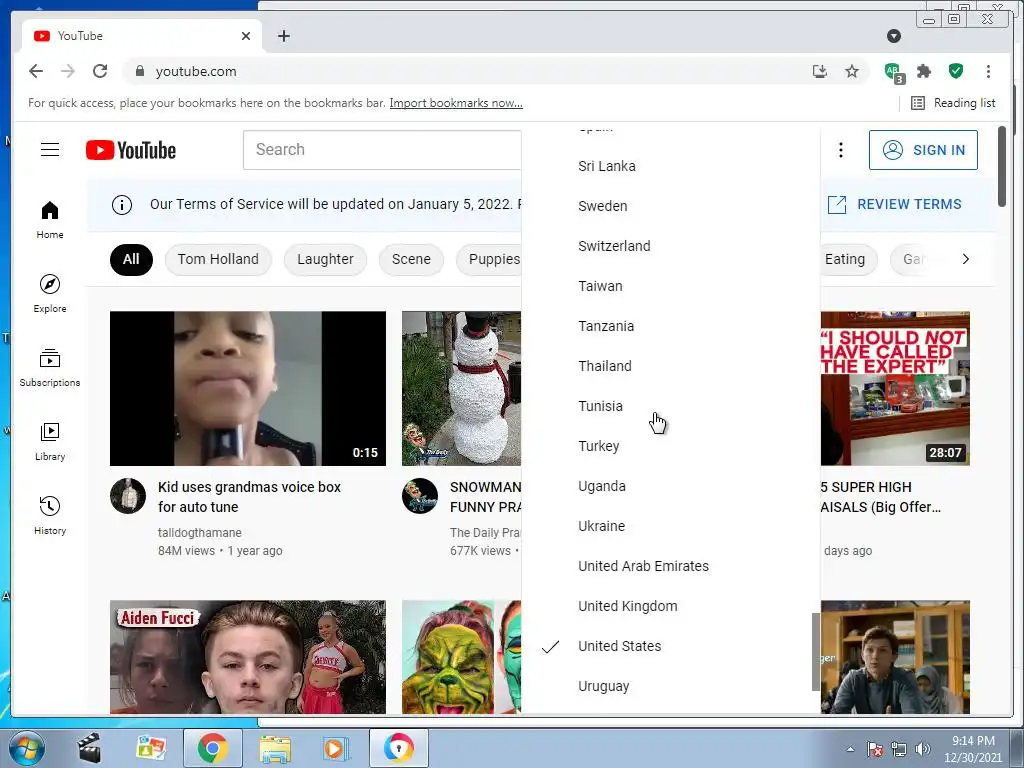
Task: Choose Uruguay in location list
Action: pyautogui.click(x=671, y=686)
